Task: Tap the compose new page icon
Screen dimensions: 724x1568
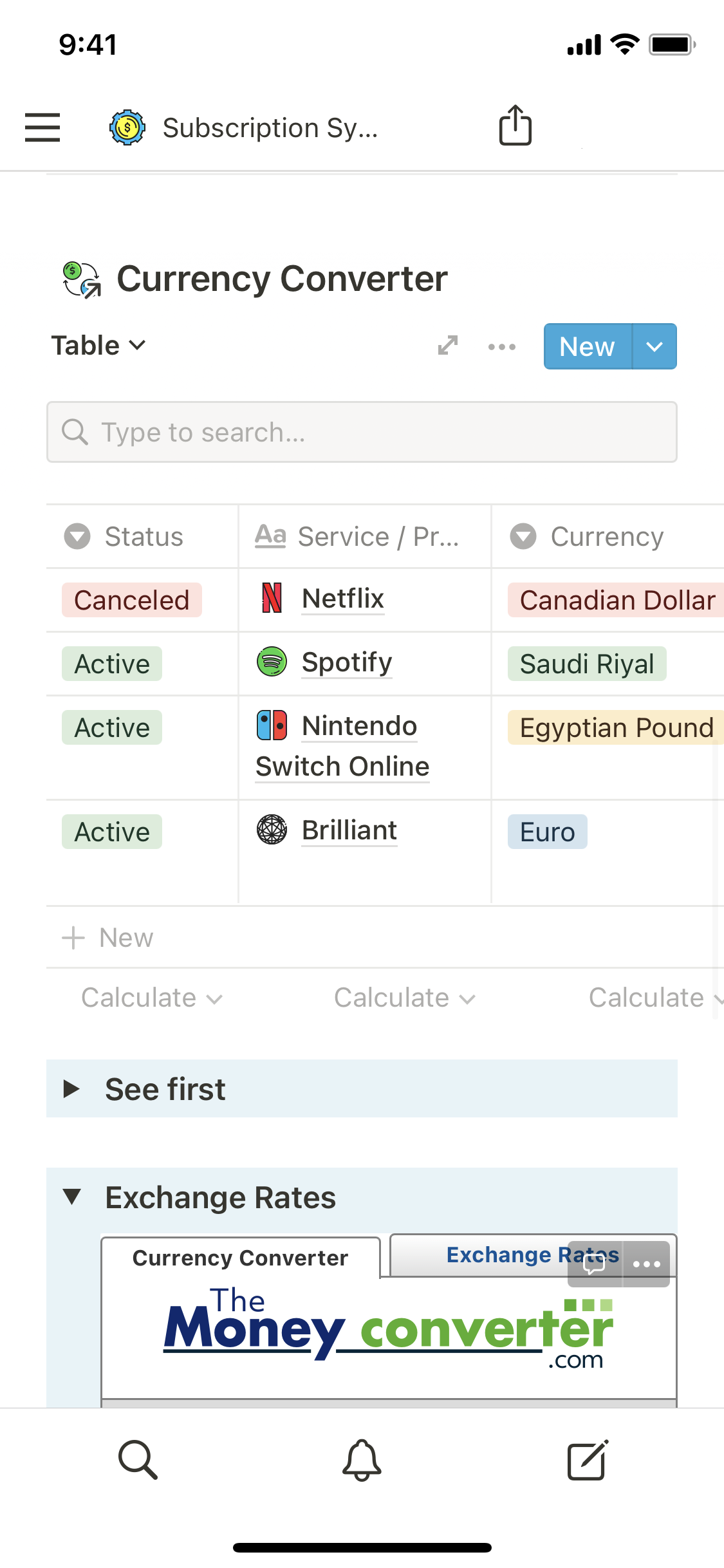Action: [x=588, y=1460]
